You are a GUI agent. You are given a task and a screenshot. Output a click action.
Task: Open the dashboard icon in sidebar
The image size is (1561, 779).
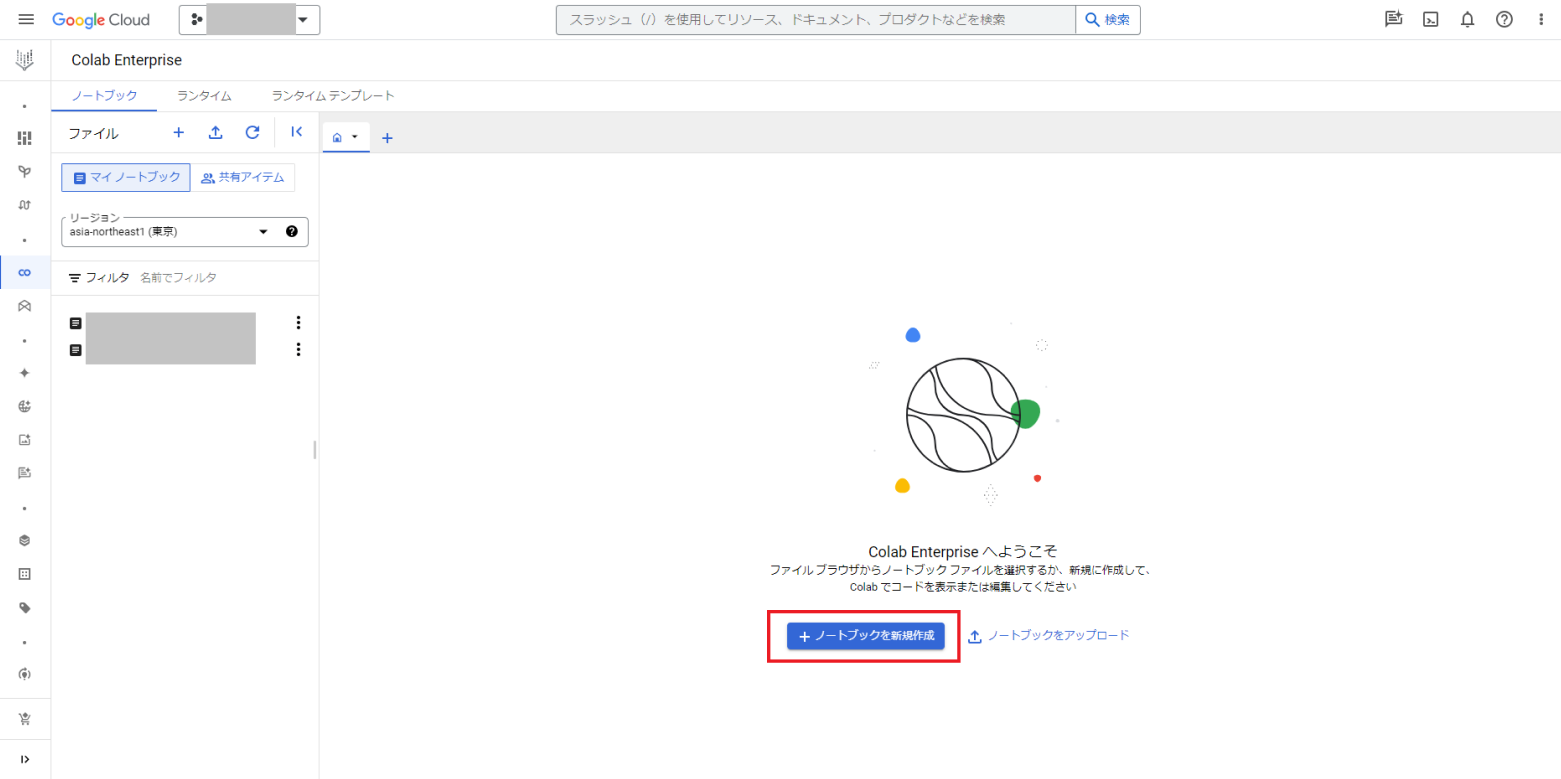pyautogui.click(x=25, y=138)
